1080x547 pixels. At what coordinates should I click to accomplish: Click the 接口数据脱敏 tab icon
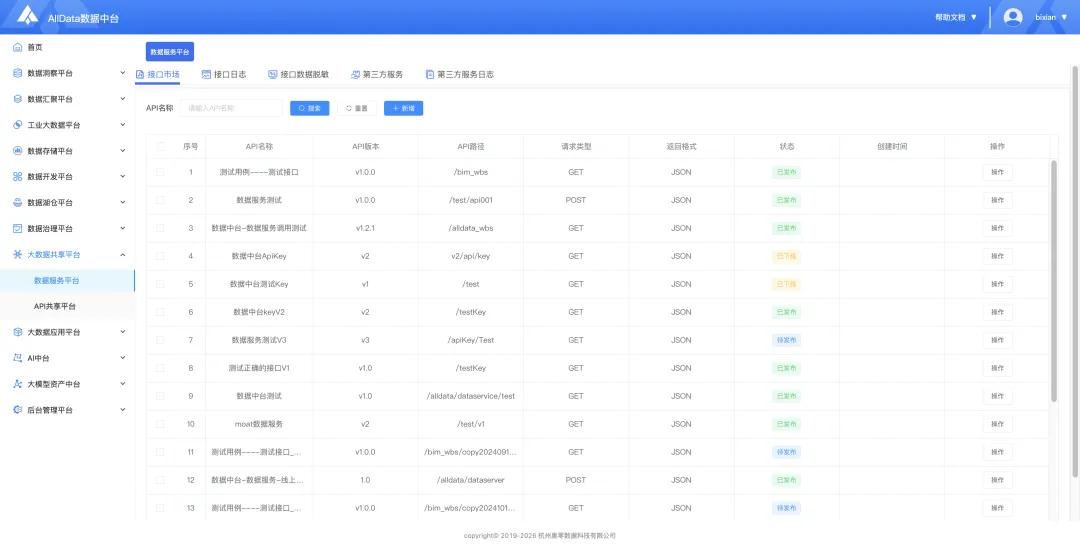tap(272, 74)
